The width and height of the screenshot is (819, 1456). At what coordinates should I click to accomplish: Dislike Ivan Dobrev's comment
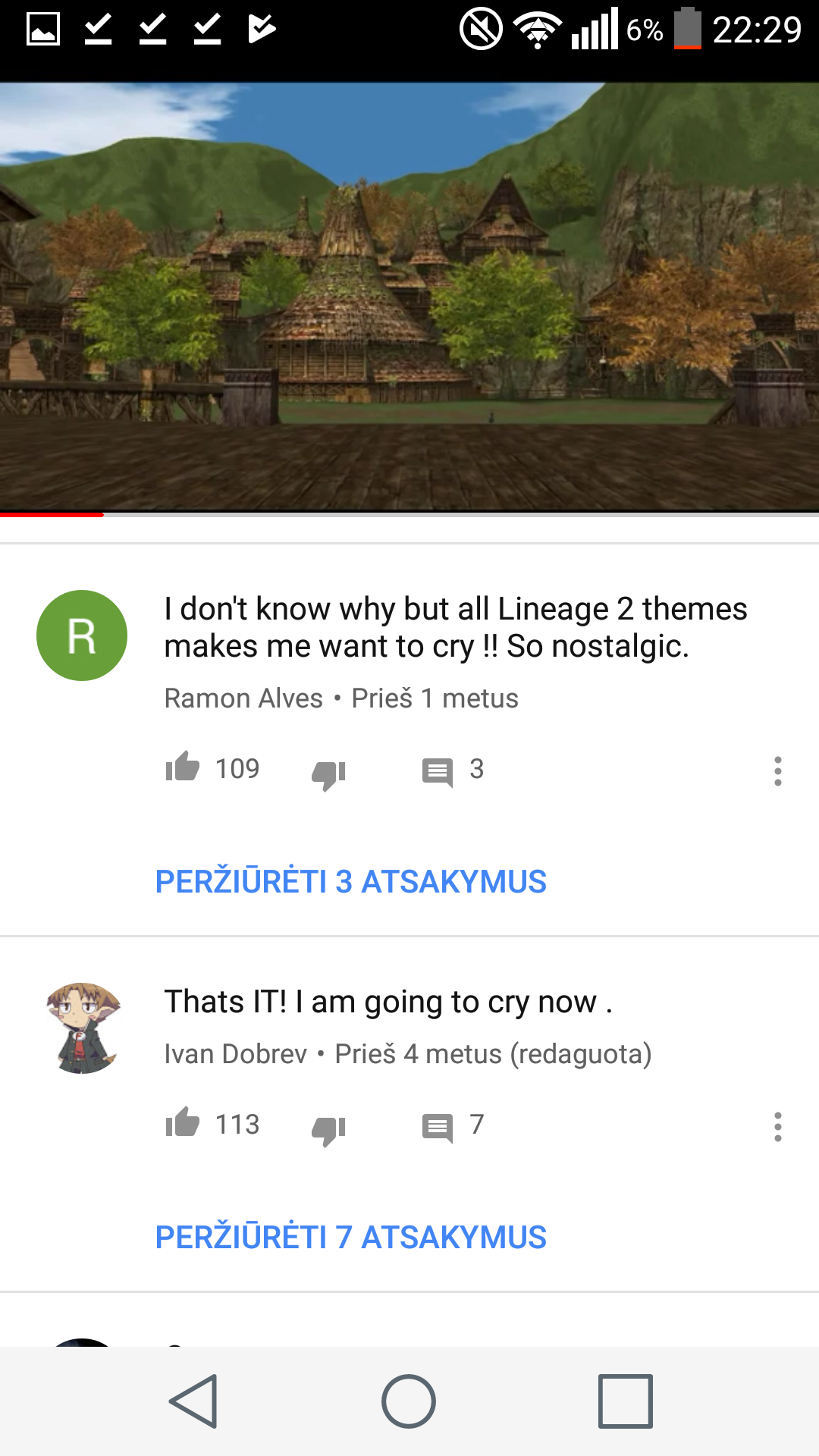coord(328,1130)
